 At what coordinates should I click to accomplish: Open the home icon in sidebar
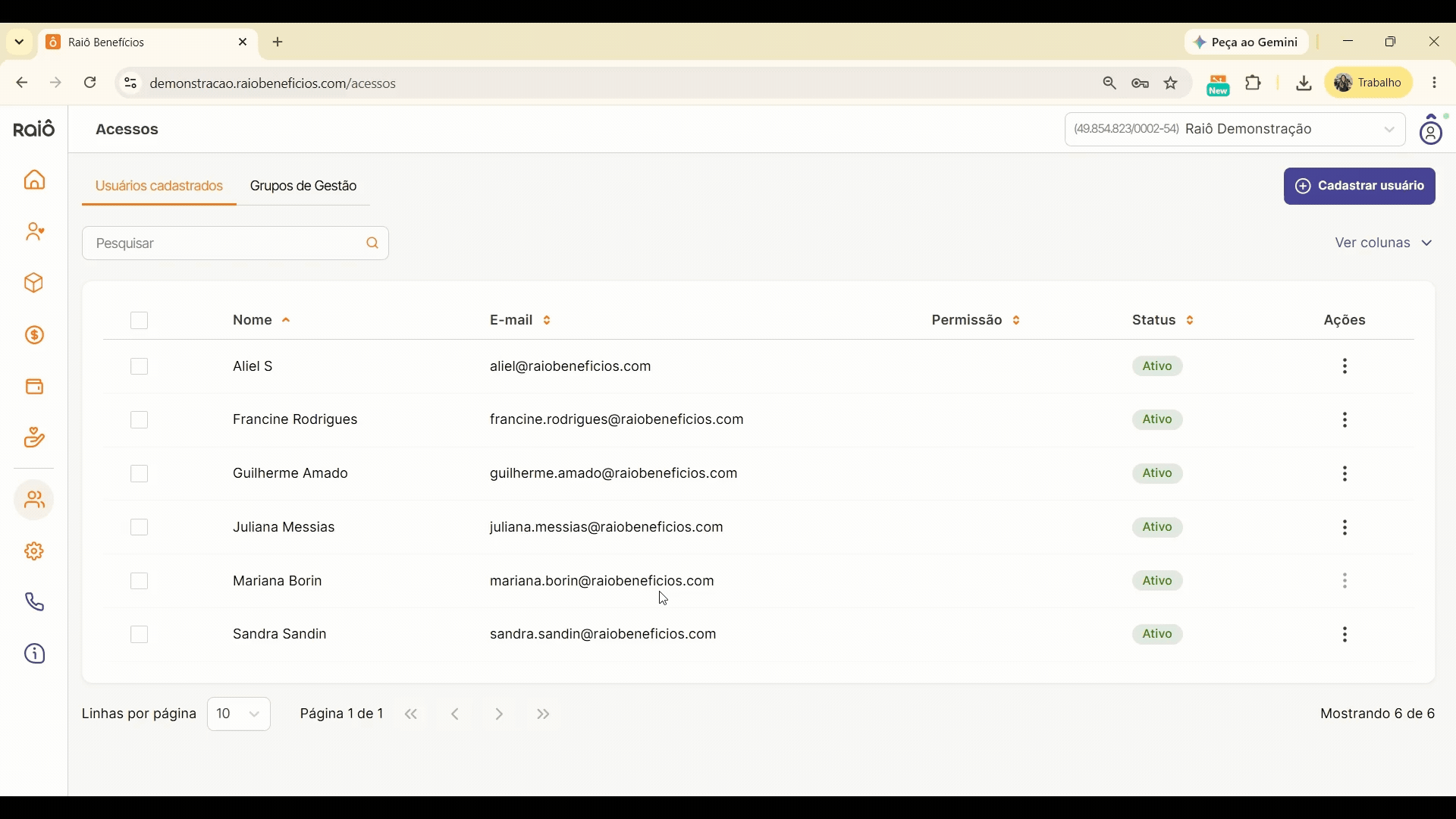click(x=35, y=180)
